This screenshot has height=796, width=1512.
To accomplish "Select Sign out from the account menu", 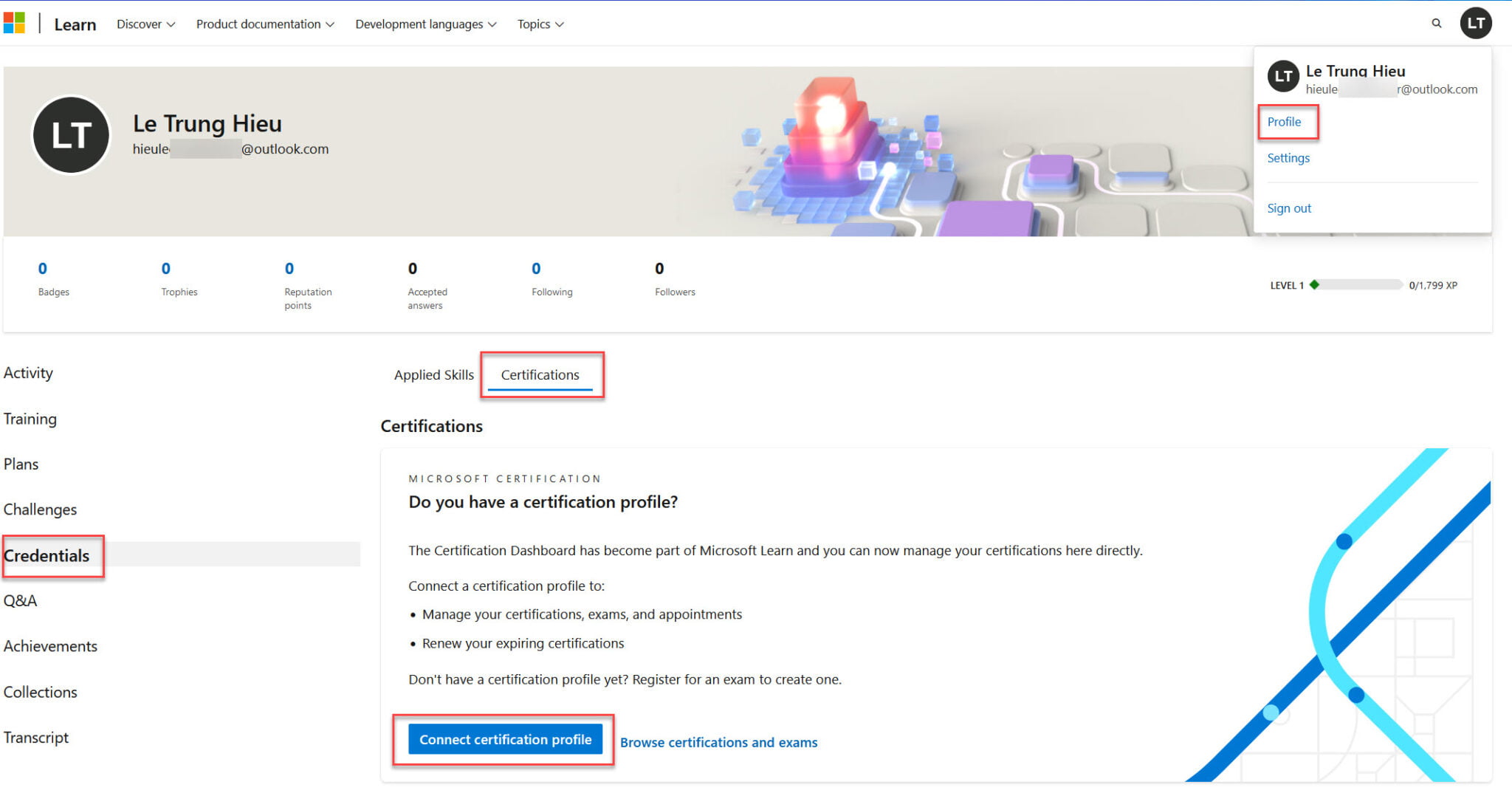I will tap(1289, 207).
